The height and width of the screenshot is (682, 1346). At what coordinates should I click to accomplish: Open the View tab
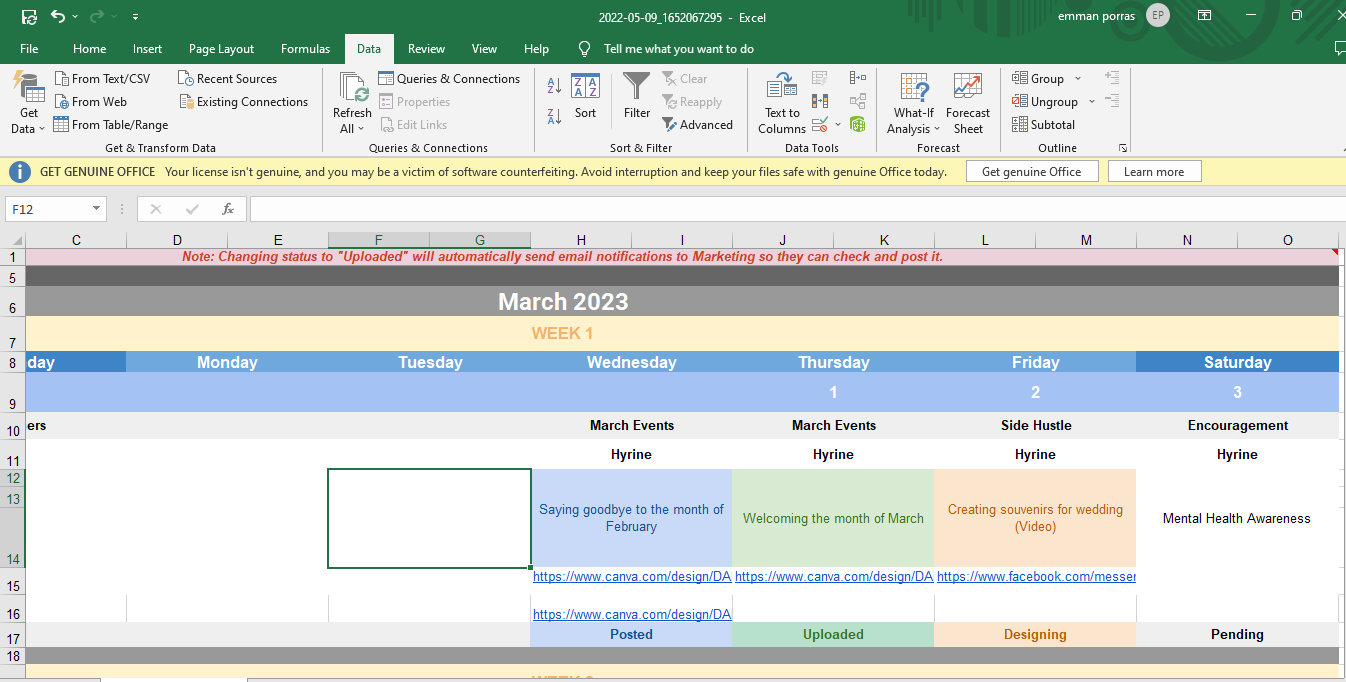[x=484, y=48]
